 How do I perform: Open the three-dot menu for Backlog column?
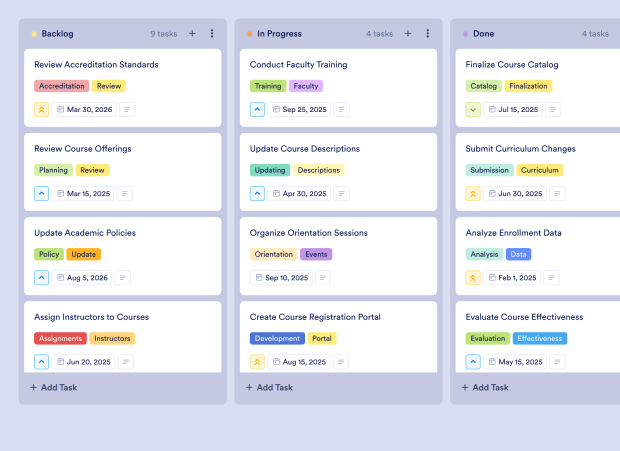[212, 33]
